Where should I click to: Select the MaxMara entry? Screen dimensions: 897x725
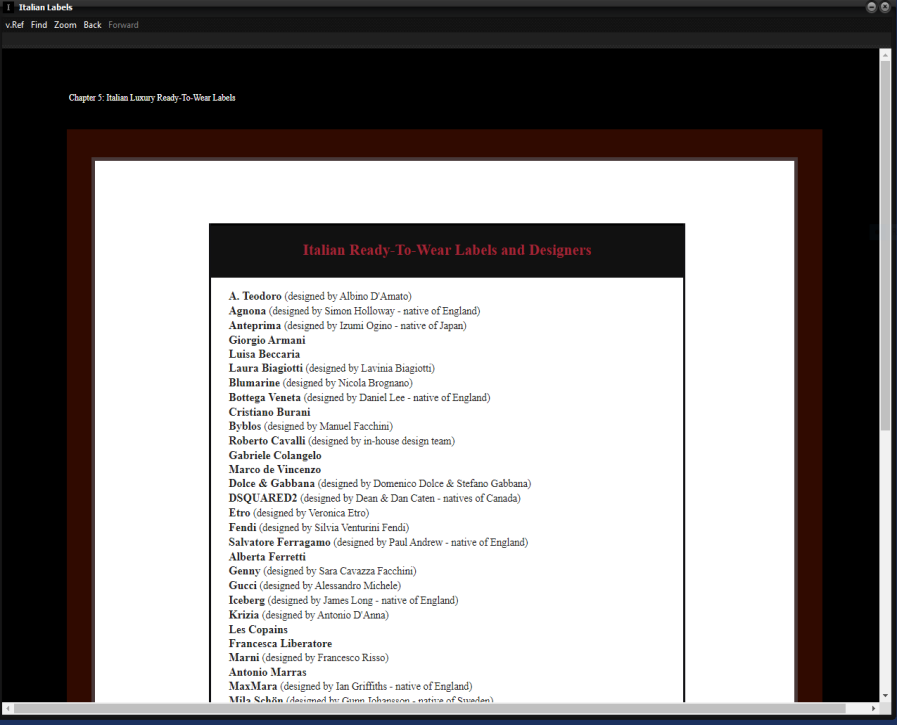coord(351,686)
